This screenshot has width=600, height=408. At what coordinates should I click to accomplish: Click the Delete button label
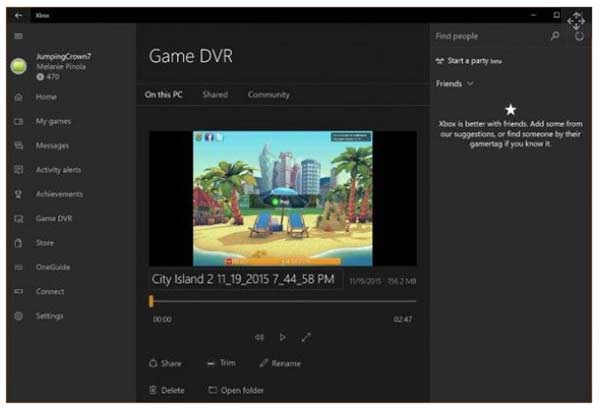coord(173,390)
